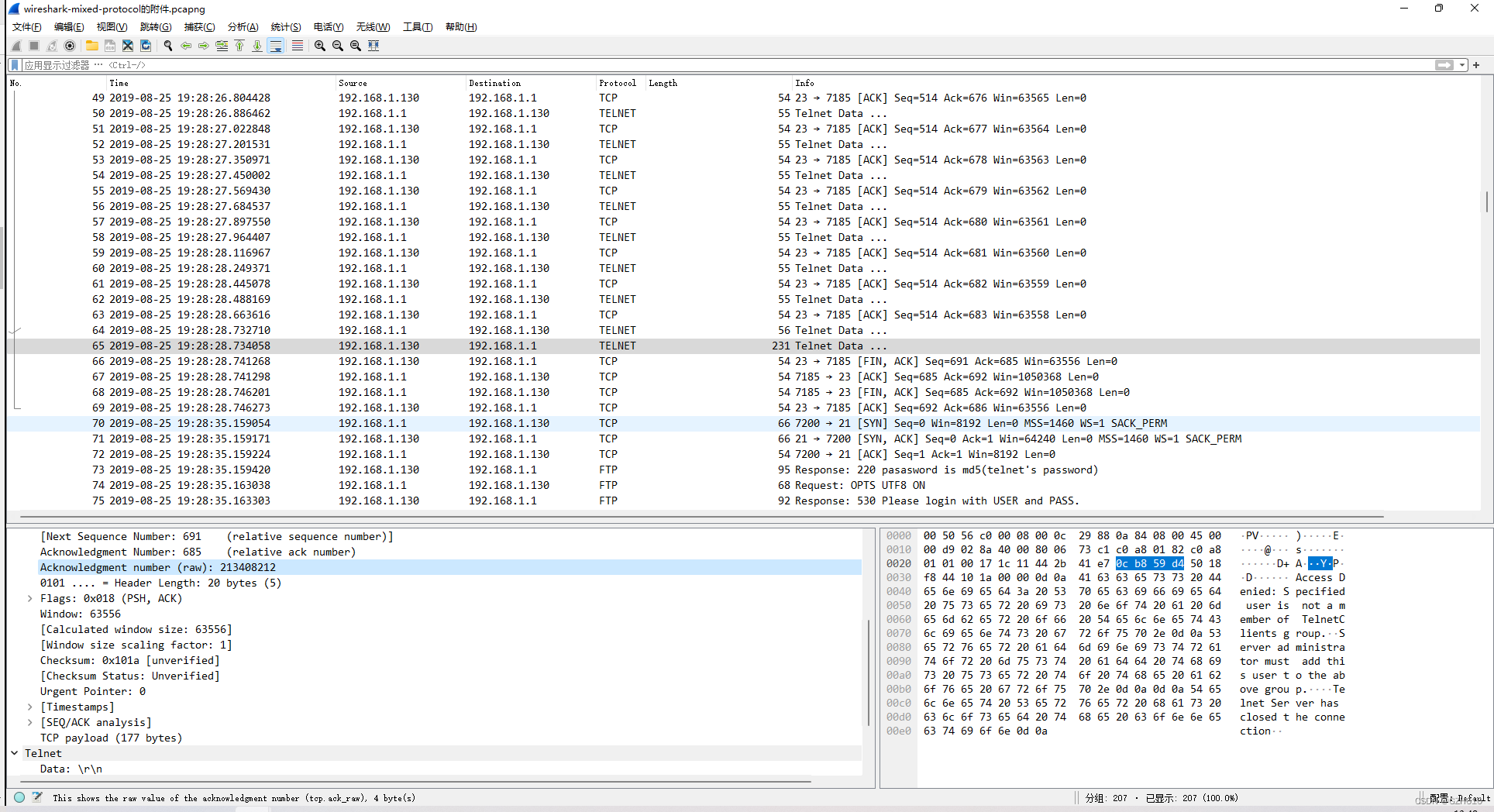1494x812 pixels.
Task: Toggle auto-scroll during live capture
Action: [x=276, y=46]
